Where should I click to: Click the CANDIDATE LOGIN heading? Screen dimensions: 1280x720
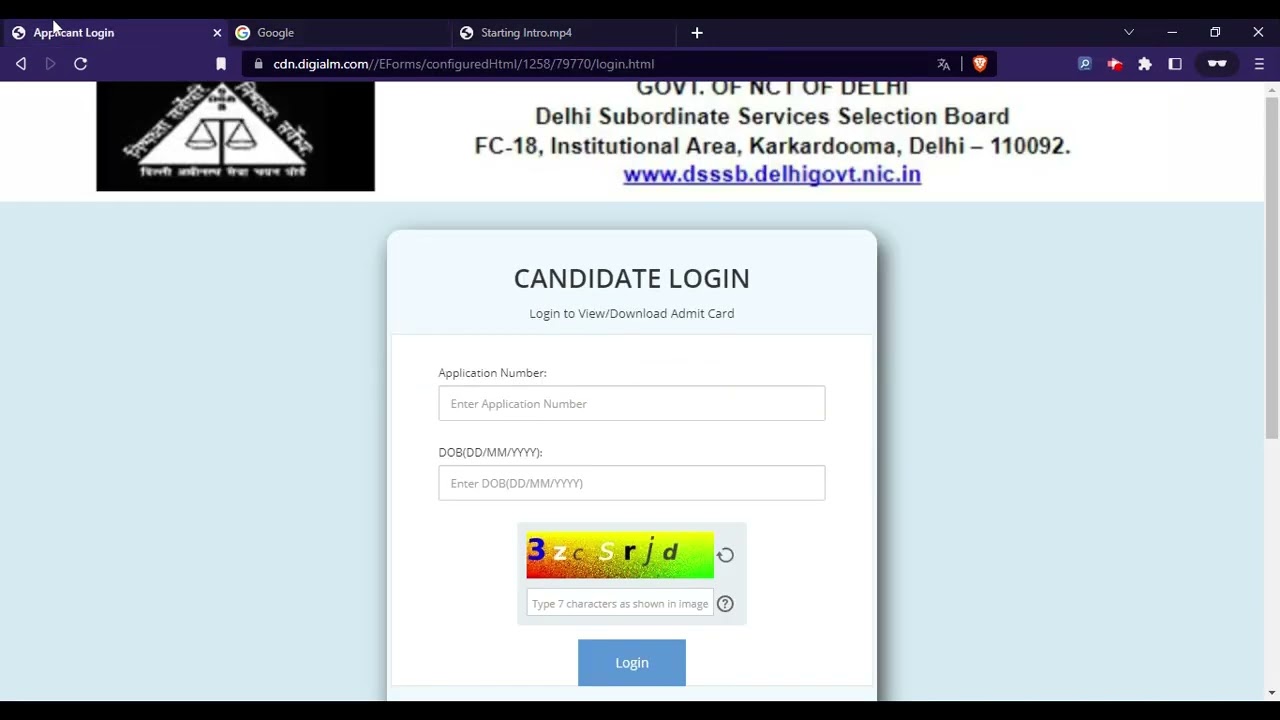click(632, 279)
